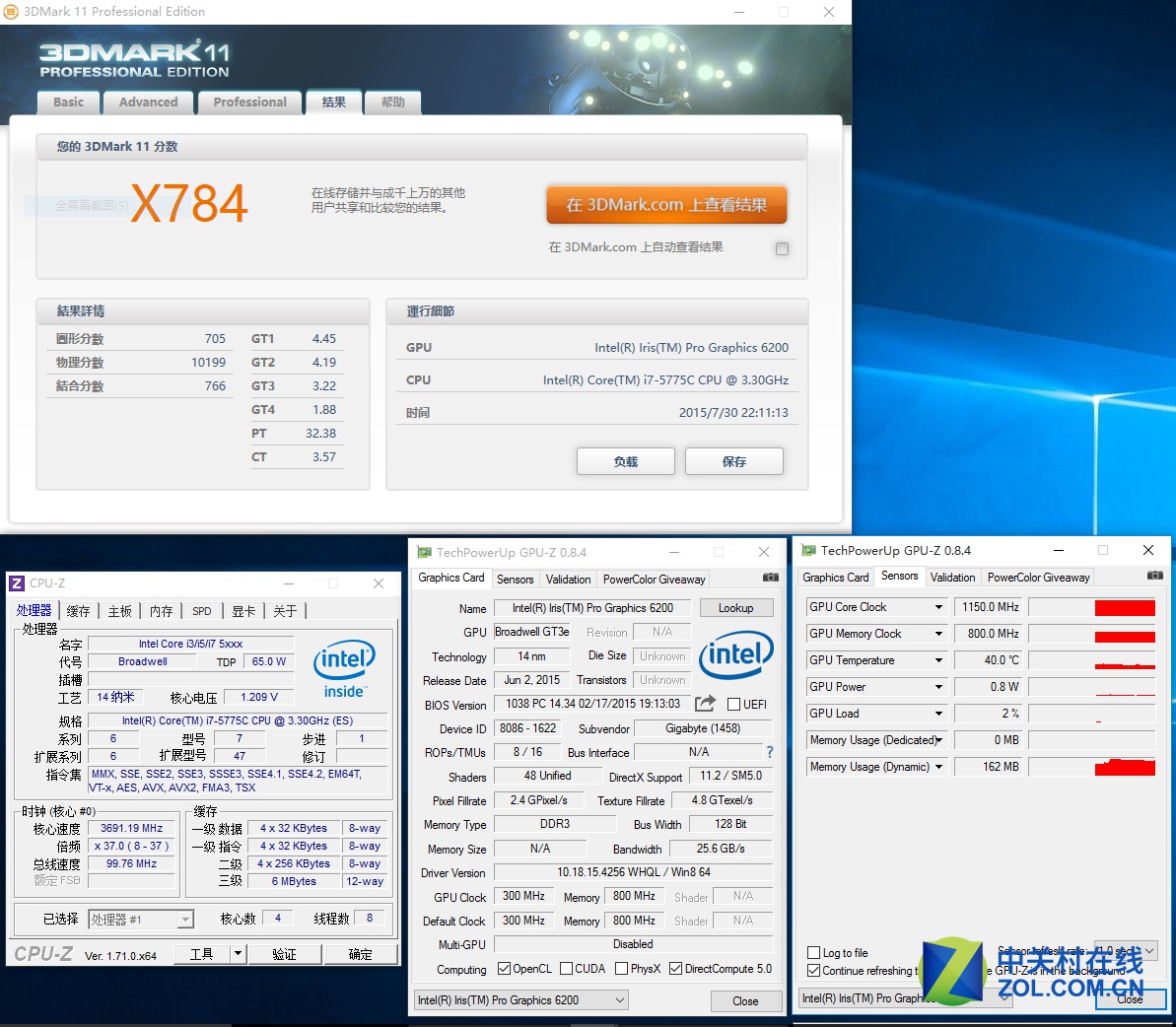Click the 3DMark 11 title bar icon
The image size is (1176, 1027).
coord(11,12)
